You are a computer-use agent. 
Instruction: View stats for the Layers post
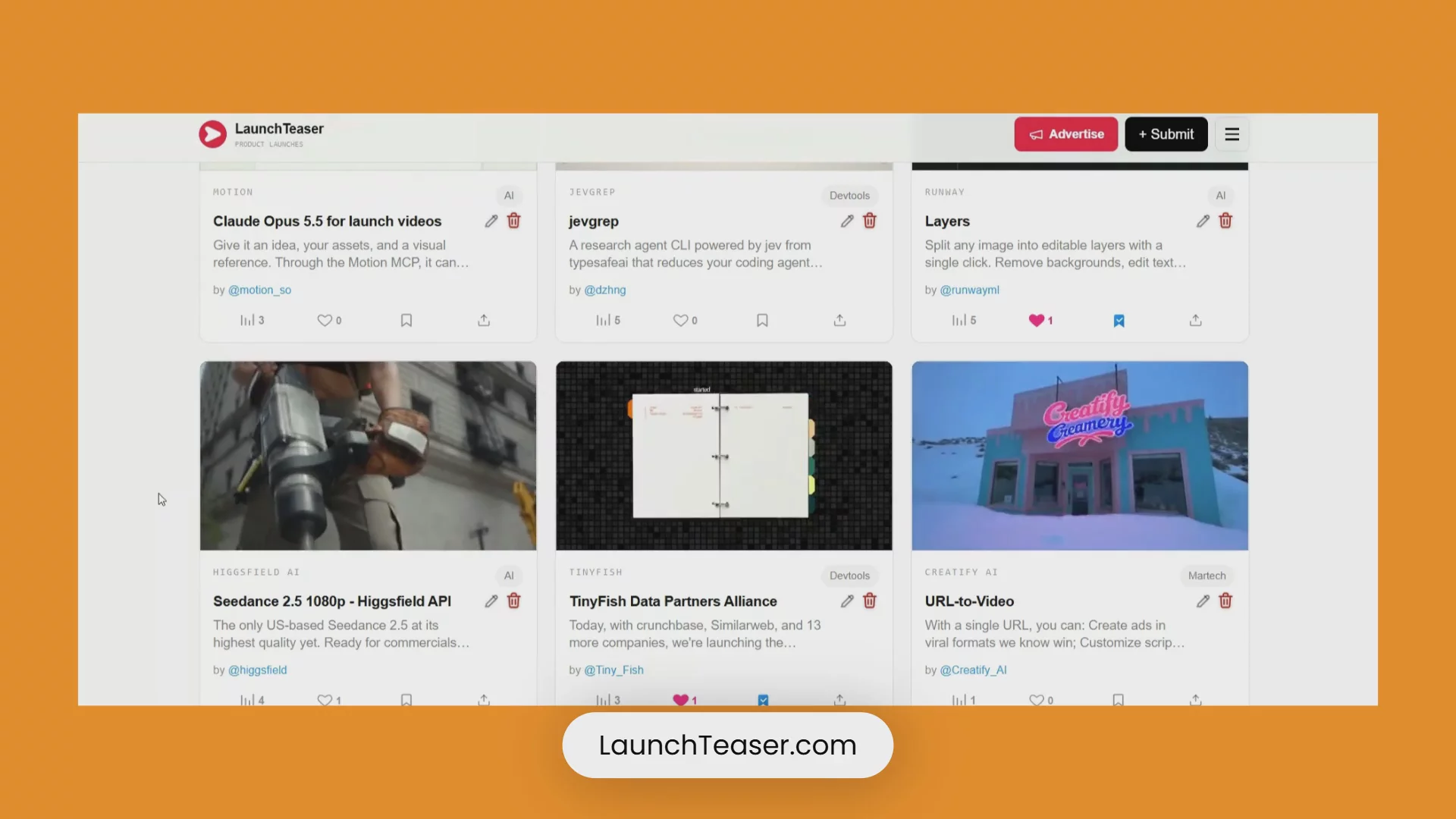[x=964, y=320]
